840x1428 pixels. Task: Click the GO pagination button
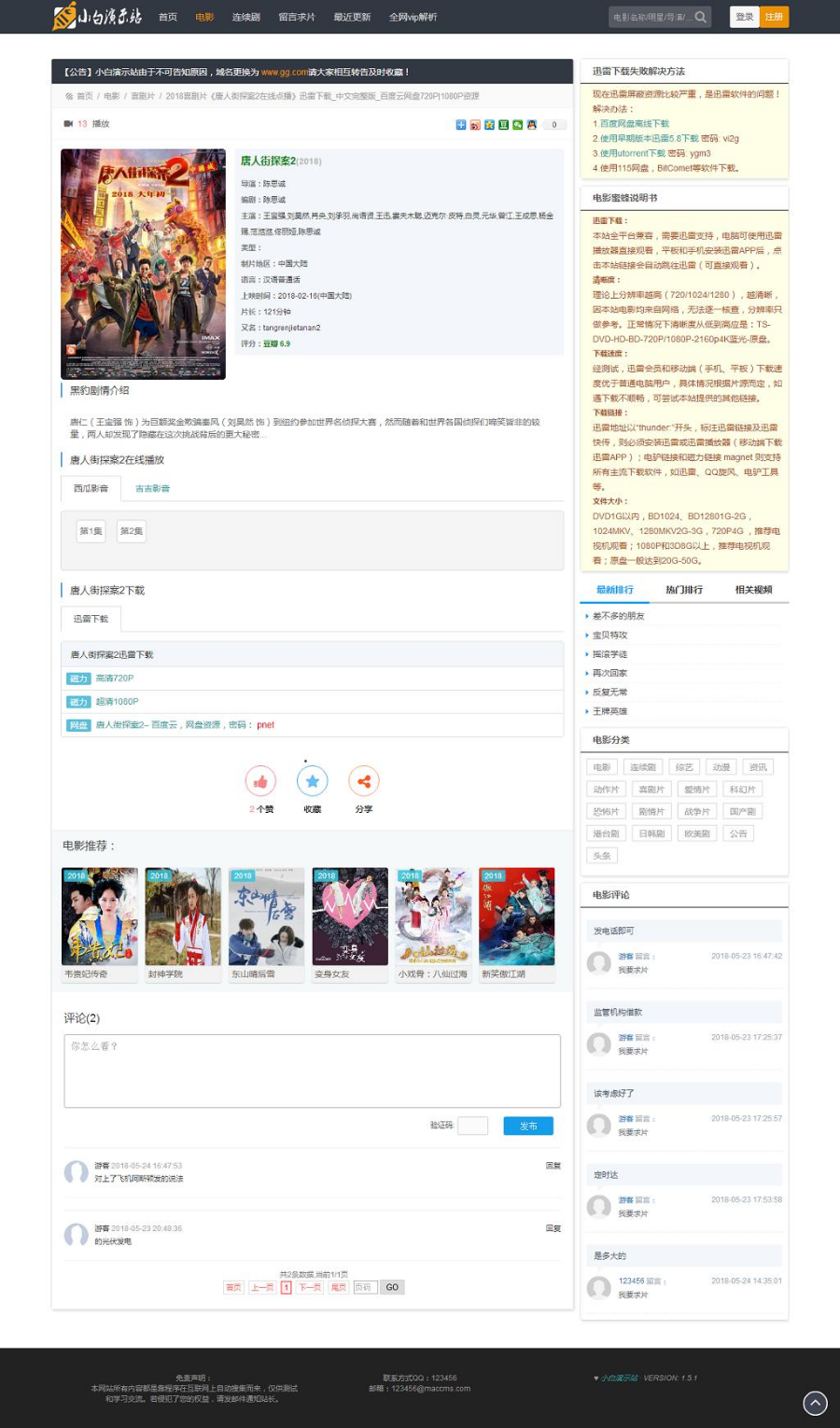point(392,1287)
